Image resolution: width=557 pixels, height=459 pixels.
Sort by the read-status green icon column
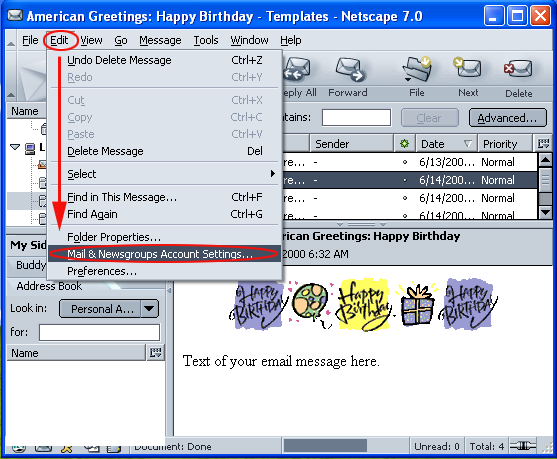[x=404, y=144]
